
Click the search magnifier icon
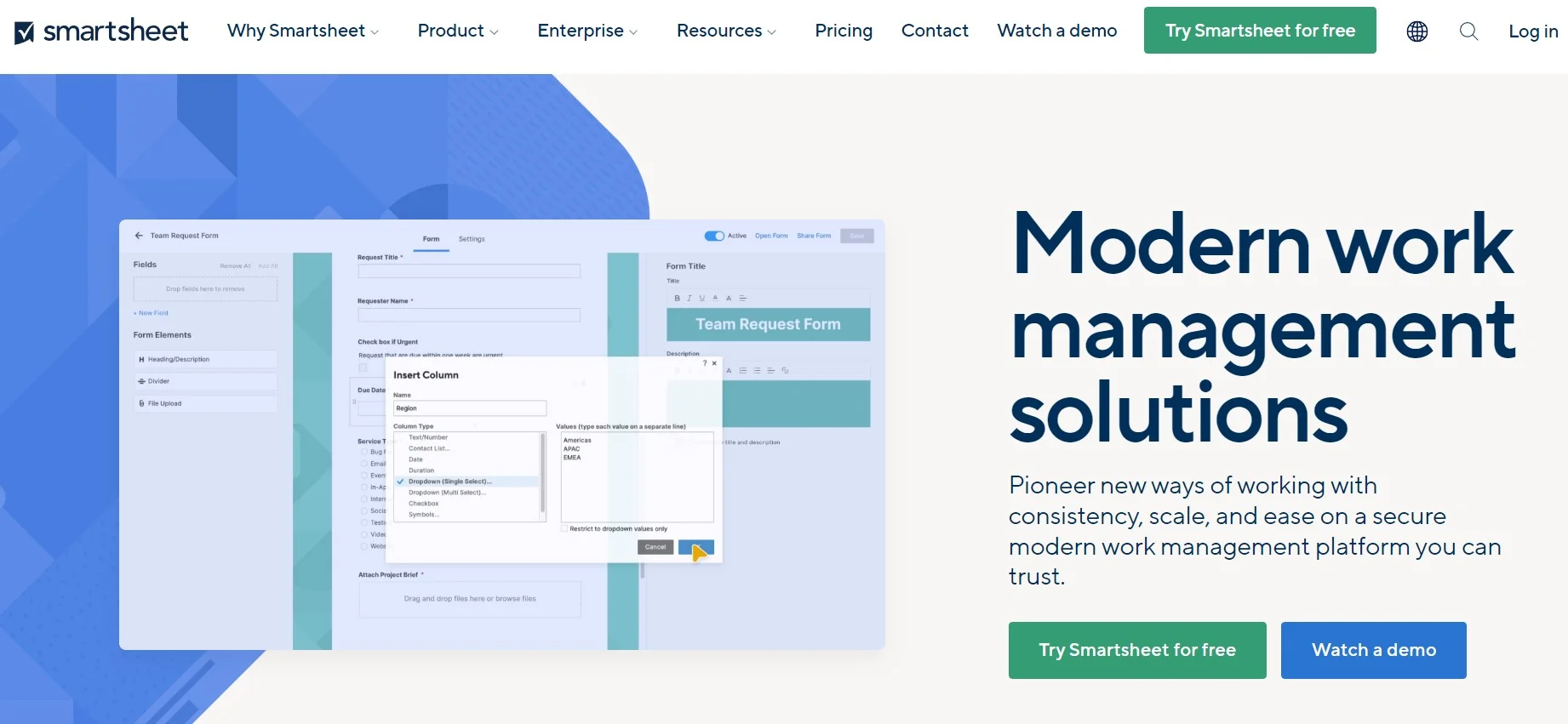[1468, 31]
